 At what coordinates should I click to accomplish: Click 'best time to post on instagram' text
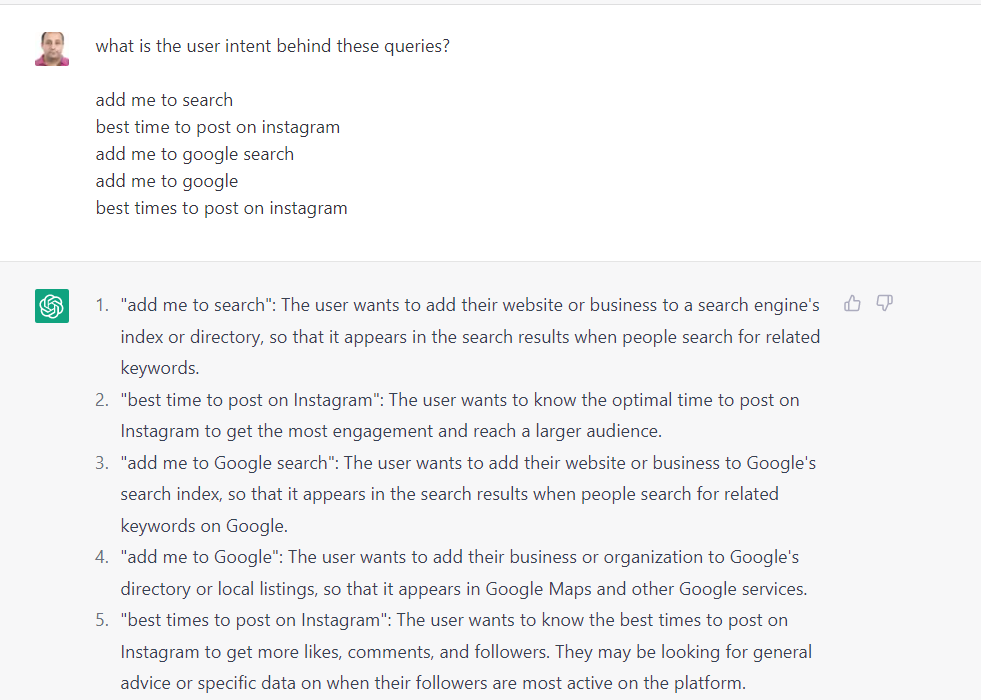pyautogui.click(x=217, y=127)
